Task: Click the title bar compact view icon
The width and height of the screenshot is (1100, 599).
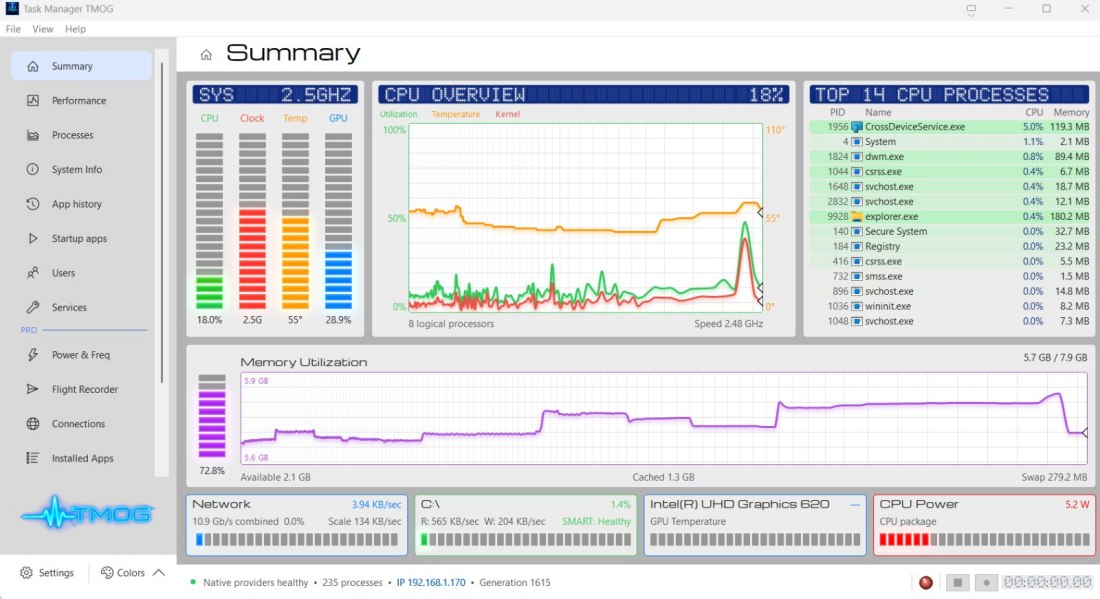Action: point(971,9)
